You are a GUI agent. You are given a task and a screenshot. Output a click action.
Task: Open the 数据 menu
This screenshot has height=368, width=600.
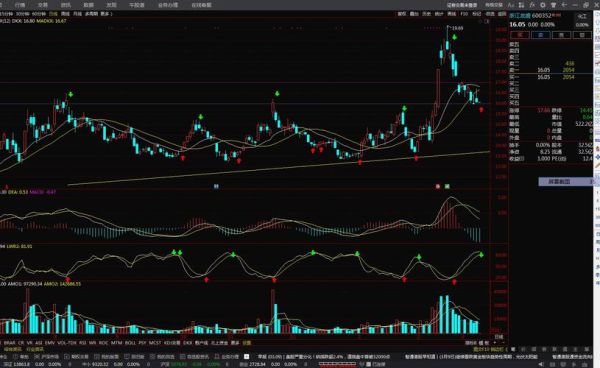pyautogui.click(x=88, y=5)
